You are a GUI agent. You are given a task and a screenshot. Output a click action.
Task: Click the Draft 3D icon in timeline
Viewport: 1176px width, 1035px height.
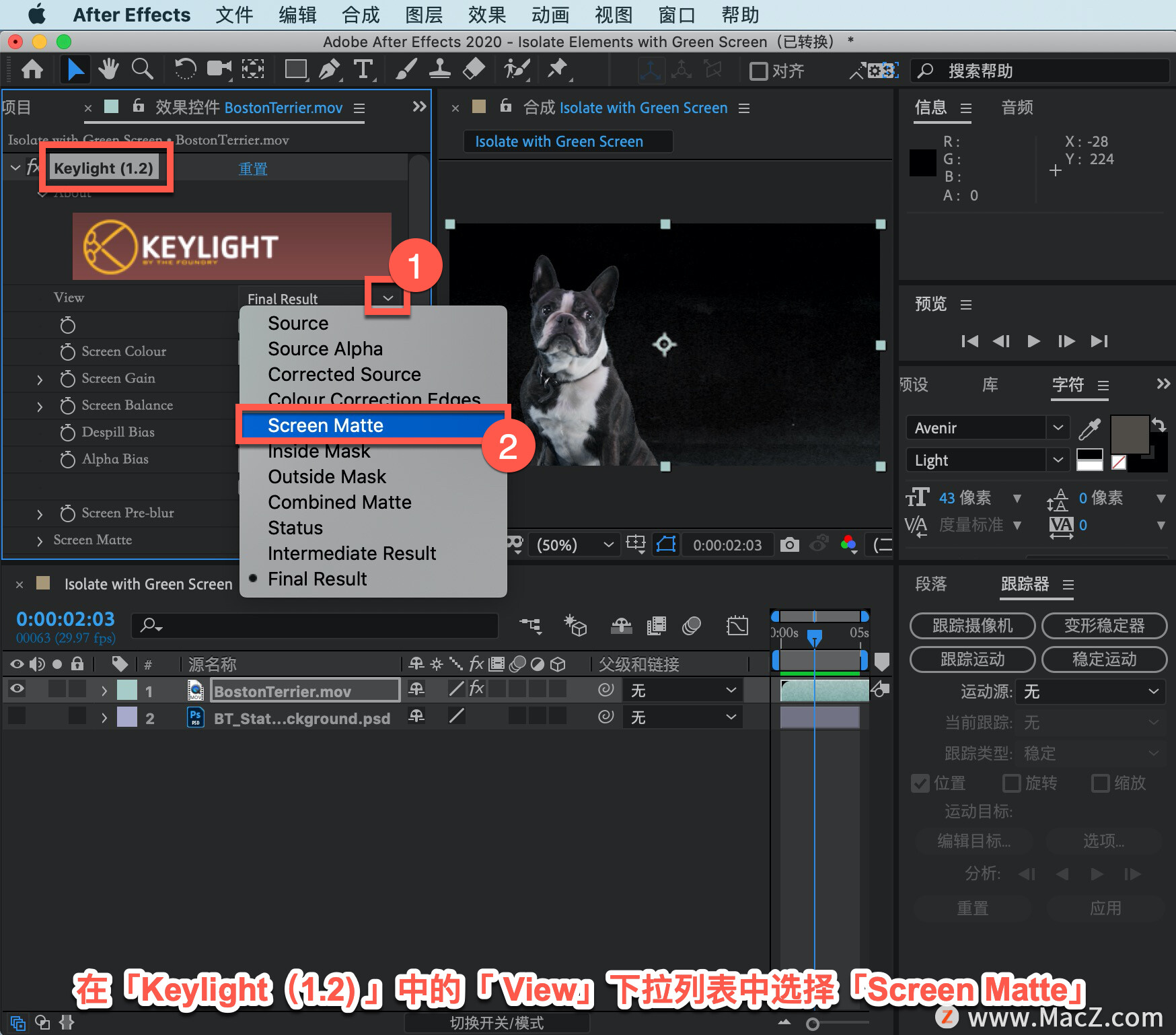click(x=575, y=626)
